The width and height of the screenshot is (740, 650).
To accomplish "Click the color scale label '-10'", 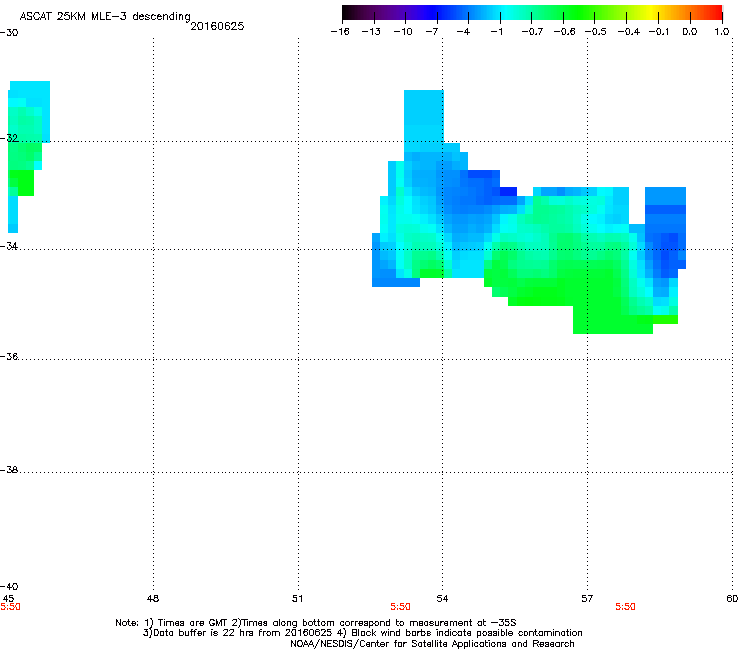I will coord(403,32).
